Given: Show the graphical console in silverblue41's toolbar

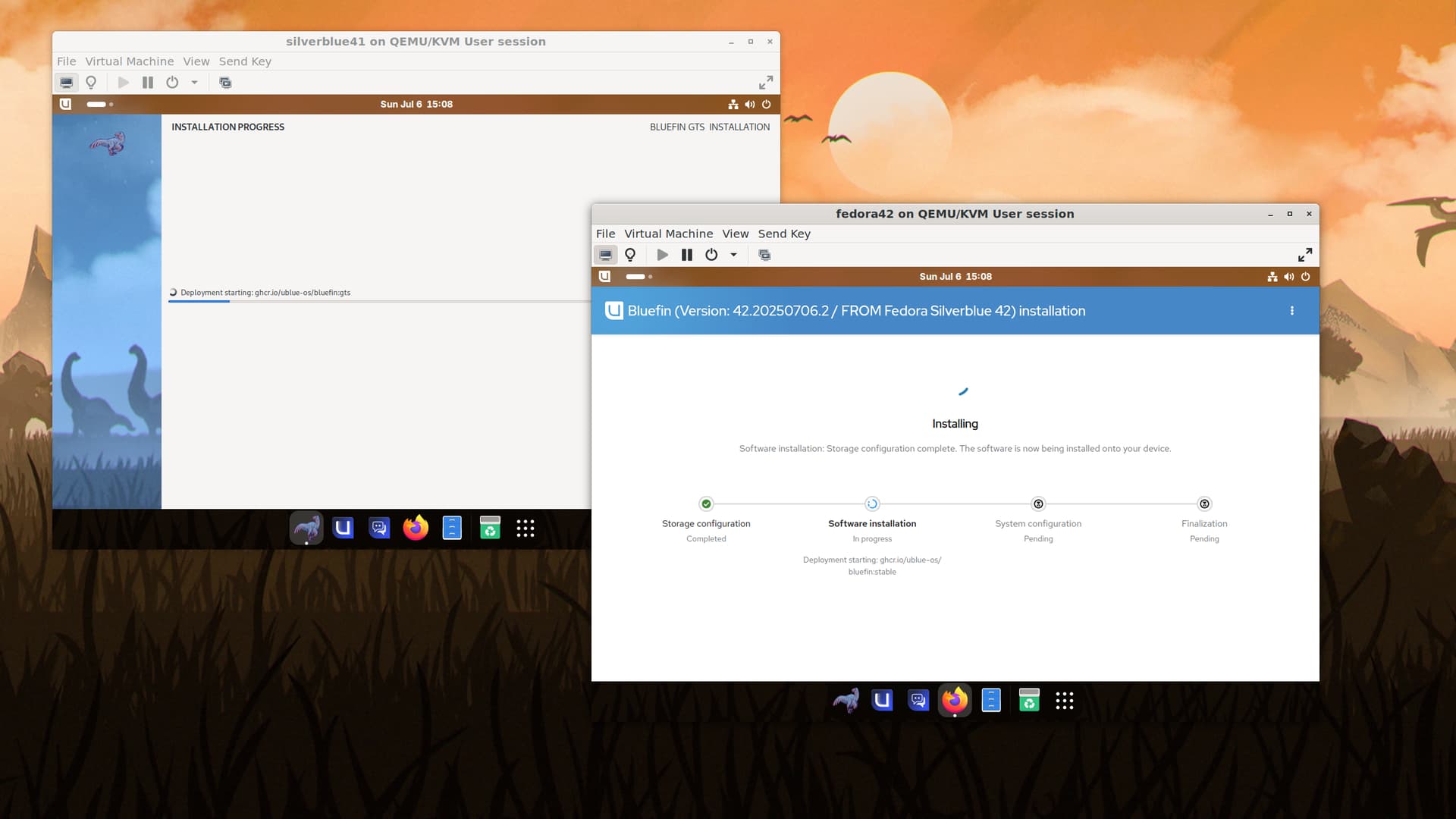Looking at the screenshot, I should point(67,83).
